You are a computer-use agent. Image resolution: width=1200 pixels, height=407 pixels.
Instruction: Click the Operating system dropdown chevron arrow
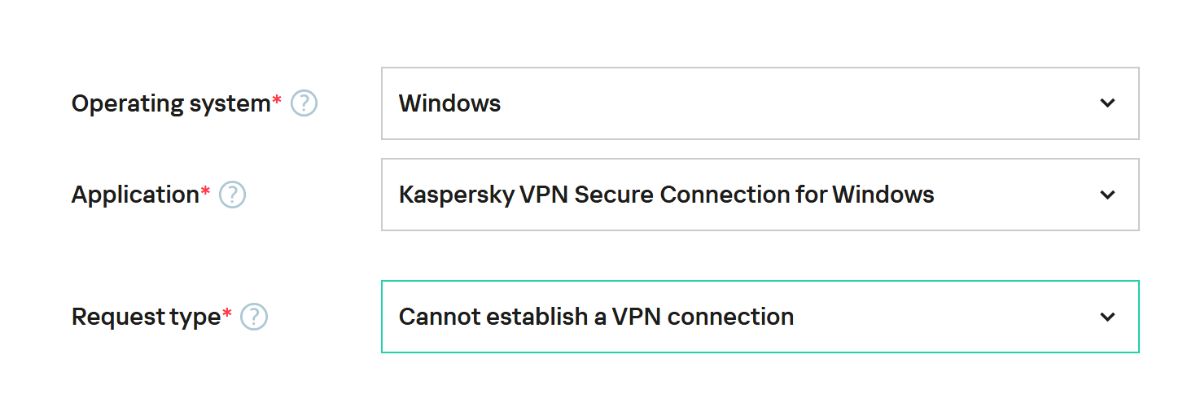tap(1107, 103)
